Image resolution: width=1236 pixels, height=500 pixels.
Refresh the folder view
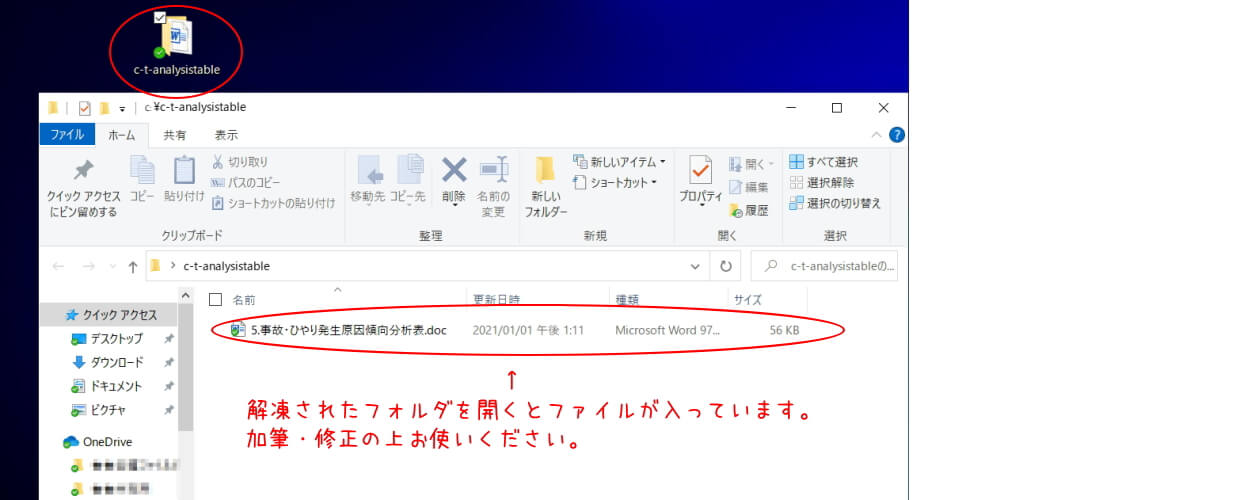724,267
